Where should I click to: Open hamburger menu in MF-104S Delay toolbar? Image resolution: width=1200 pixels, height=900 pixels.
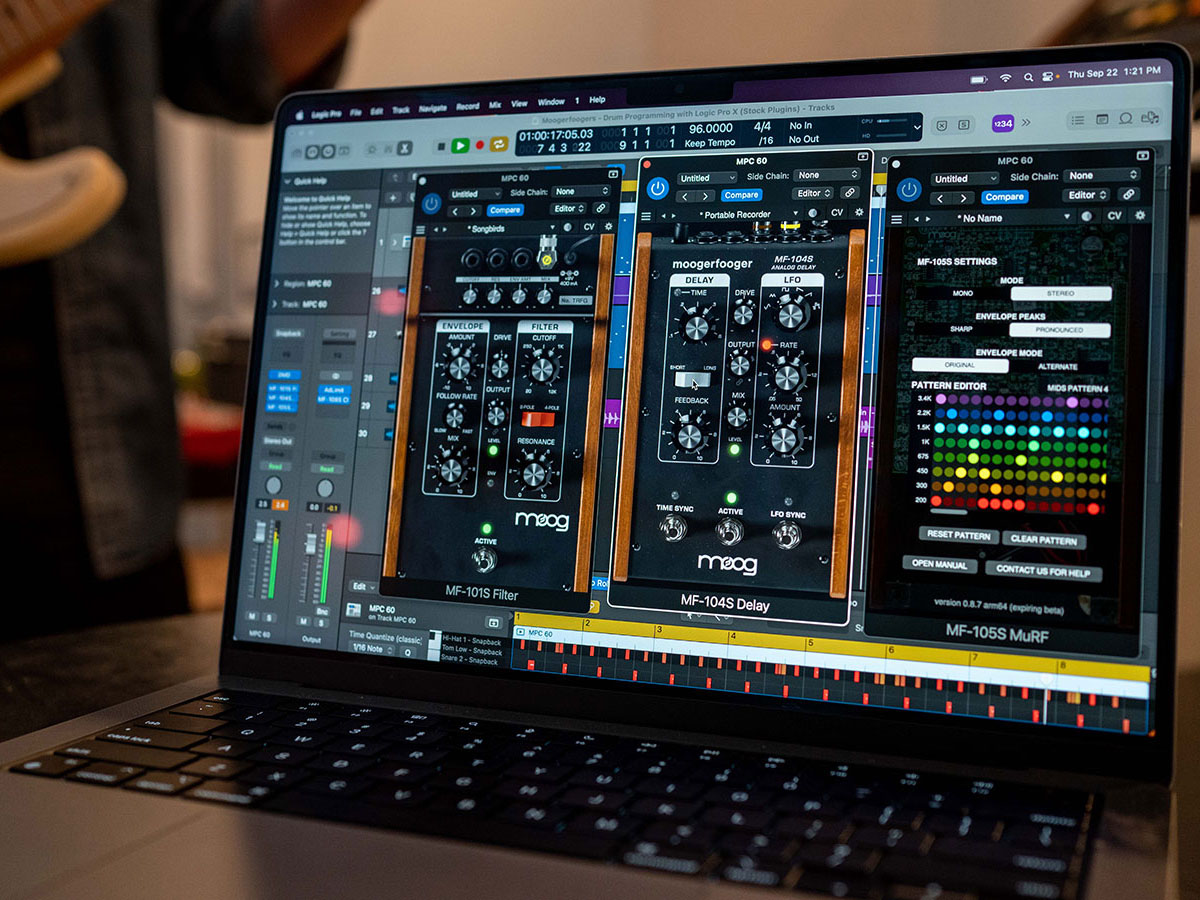pyautogui.click(x=645, y=214)
